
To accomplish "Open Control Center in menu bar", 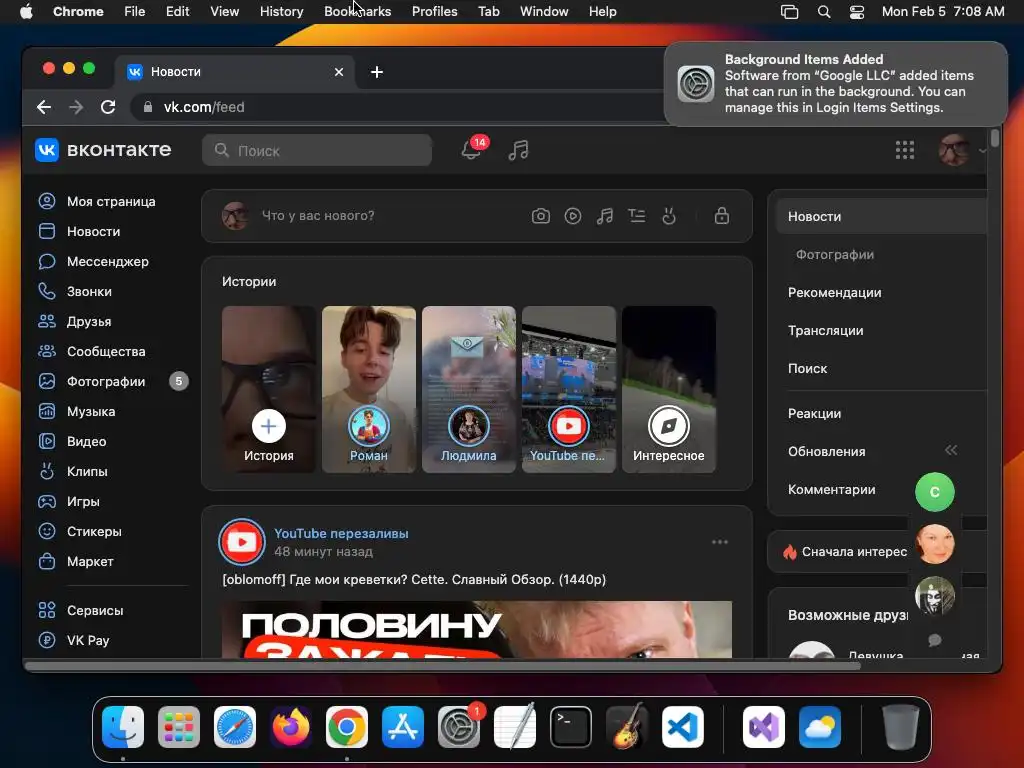I will [857, 12].
